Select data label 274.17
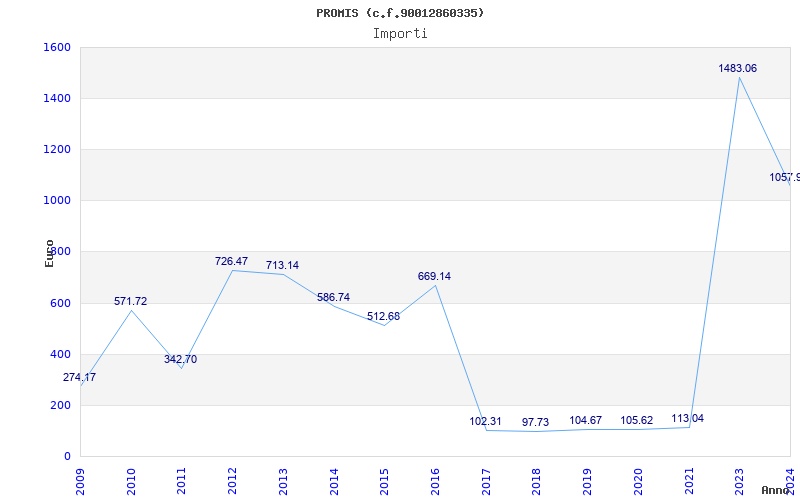The width and height of the screenshot is (800, 500). (x=79, y=378)
